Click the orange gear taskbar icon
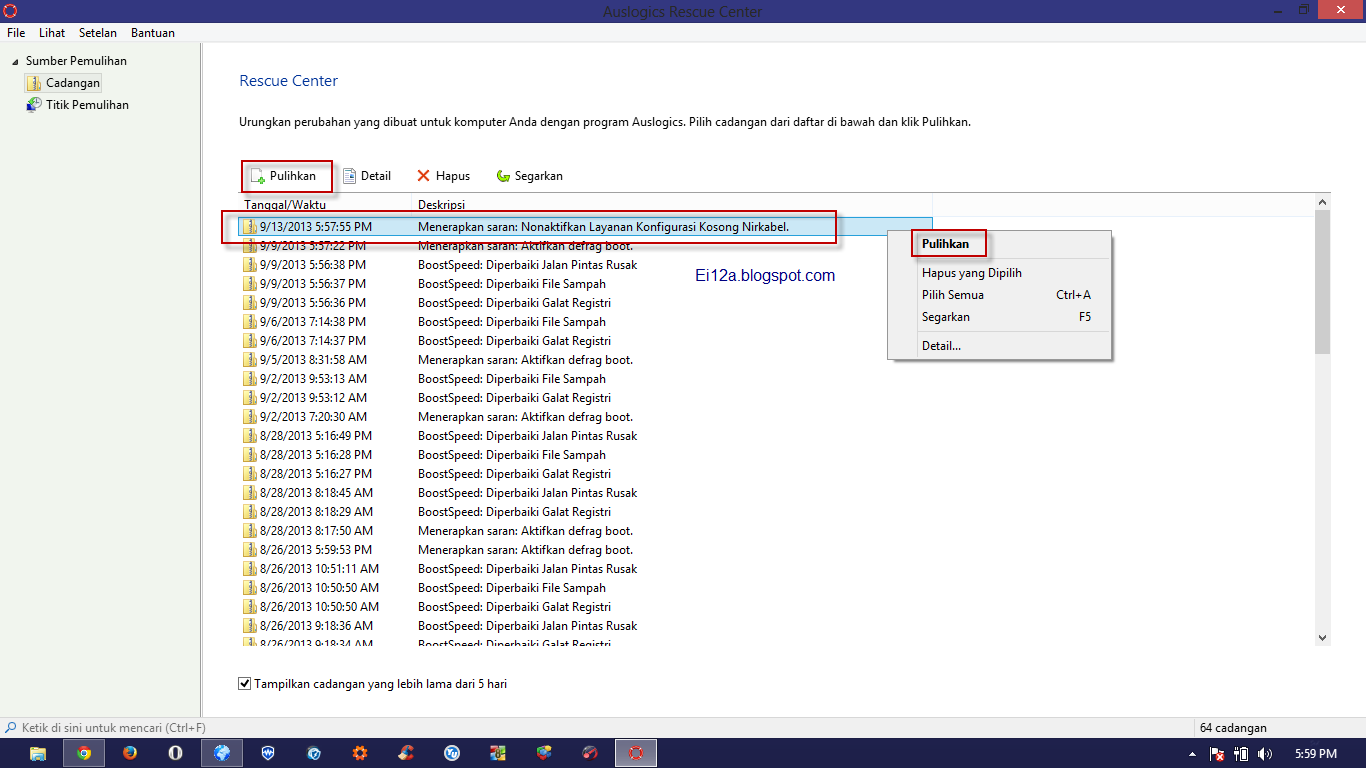The image size is (1366, 768). click(360, 753)
